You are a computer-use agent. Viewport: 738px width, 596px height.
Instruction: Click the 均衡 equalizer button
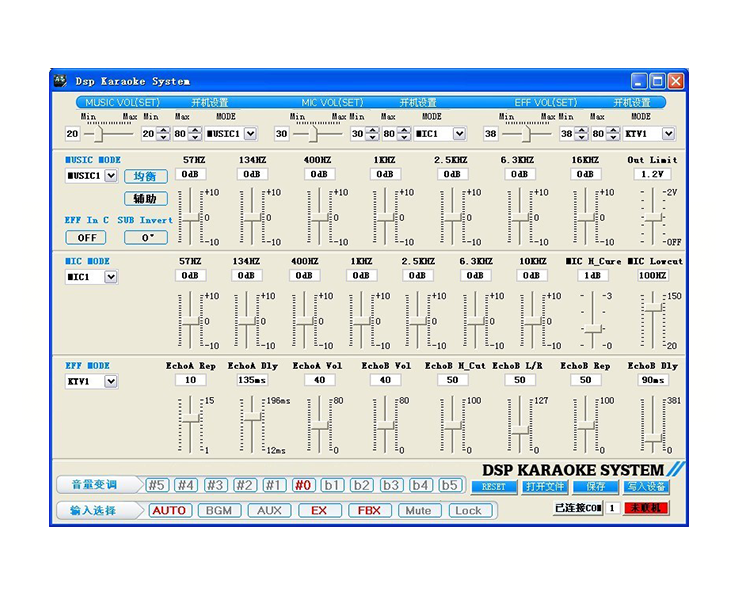(x=146, y=176)
